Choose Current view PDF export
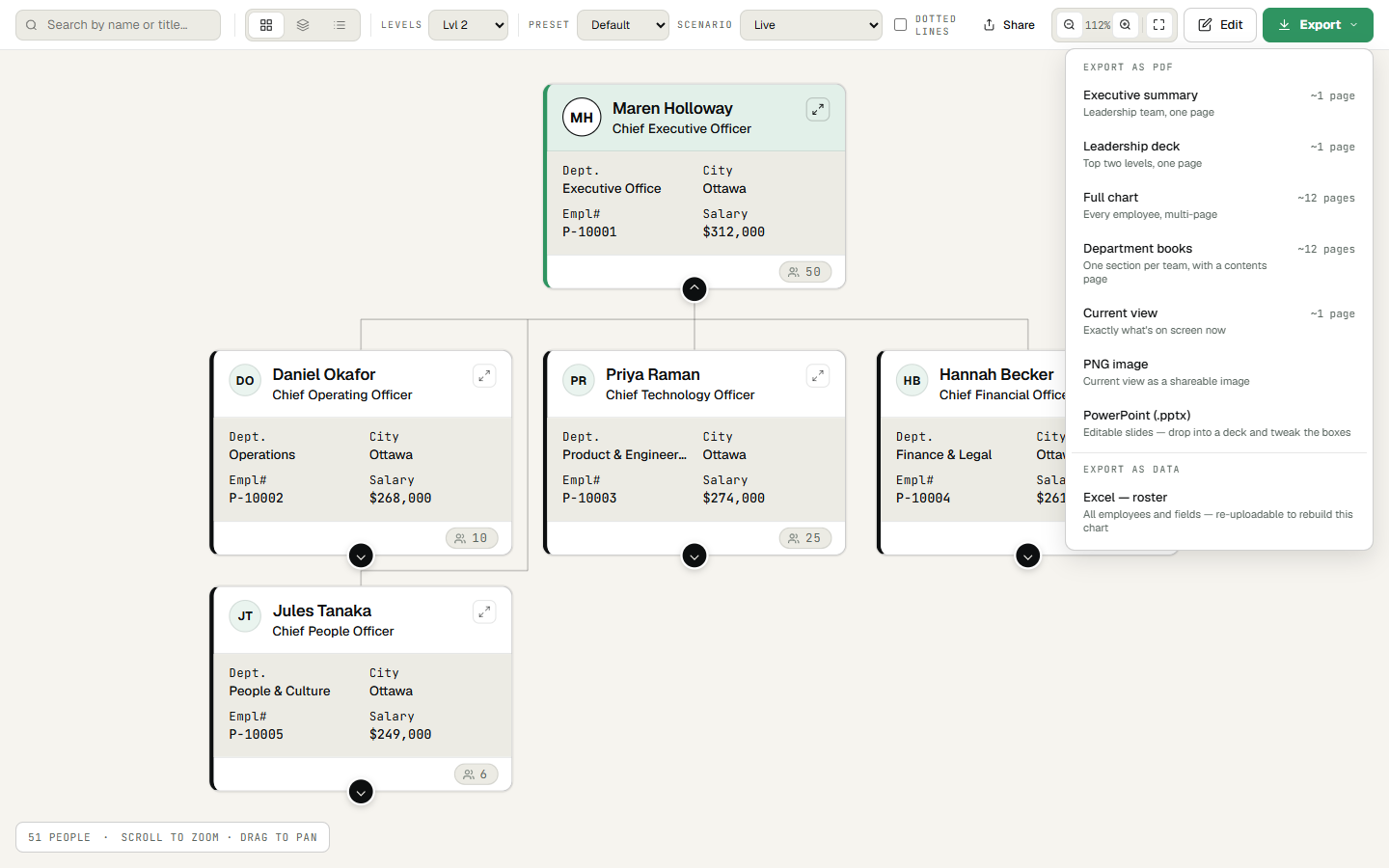The image size is (1389, 868). click(1219, 321)
